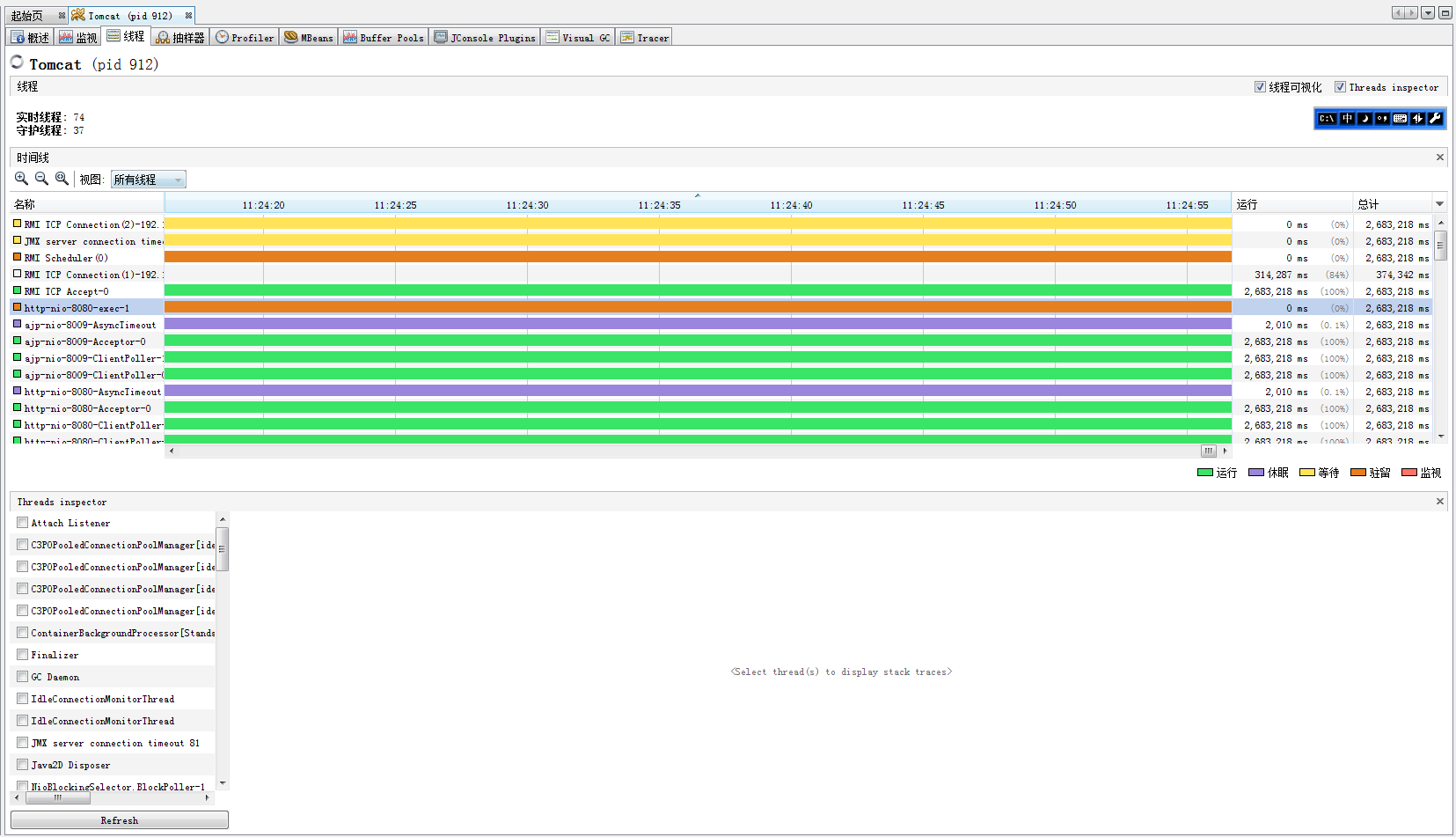1456x837 pixels.
Task: Check the GC Daemon thread checkbox
Action: click(x=23, y=677)
